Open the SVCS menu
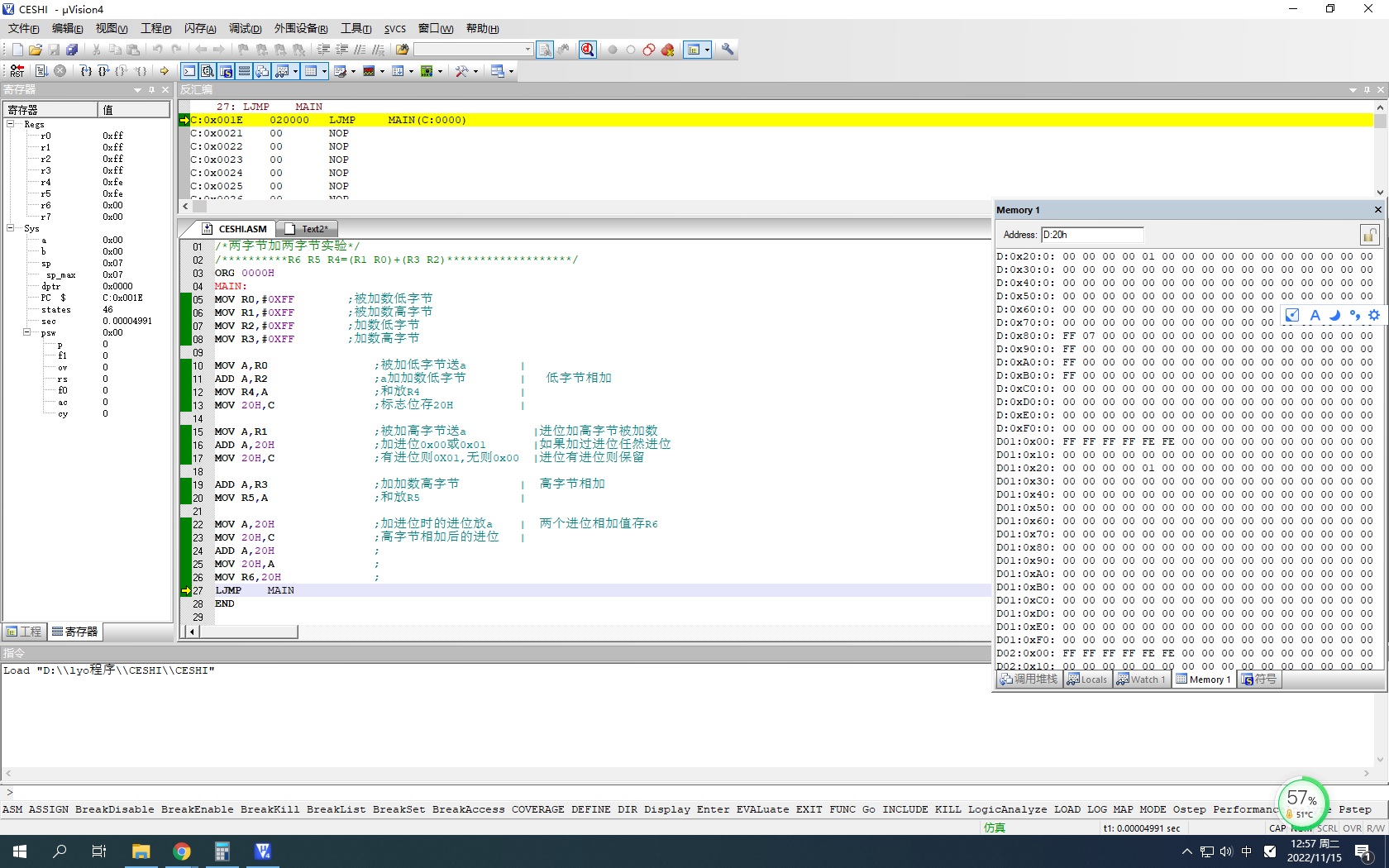This screenshot has width=1389, height=868. coord(394,29)
